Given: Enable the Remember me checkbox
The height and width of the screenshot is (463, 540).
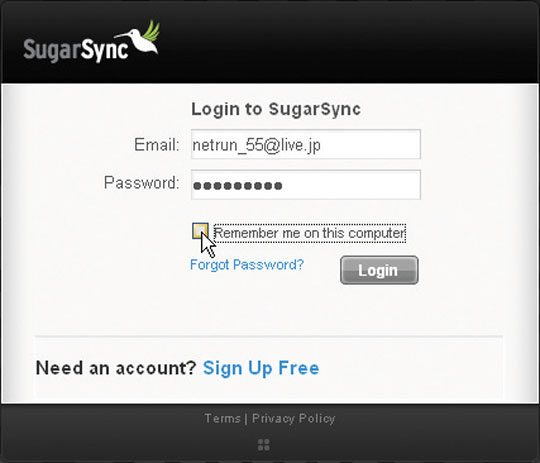Looking at the screenshot, I should pos(200,231).
